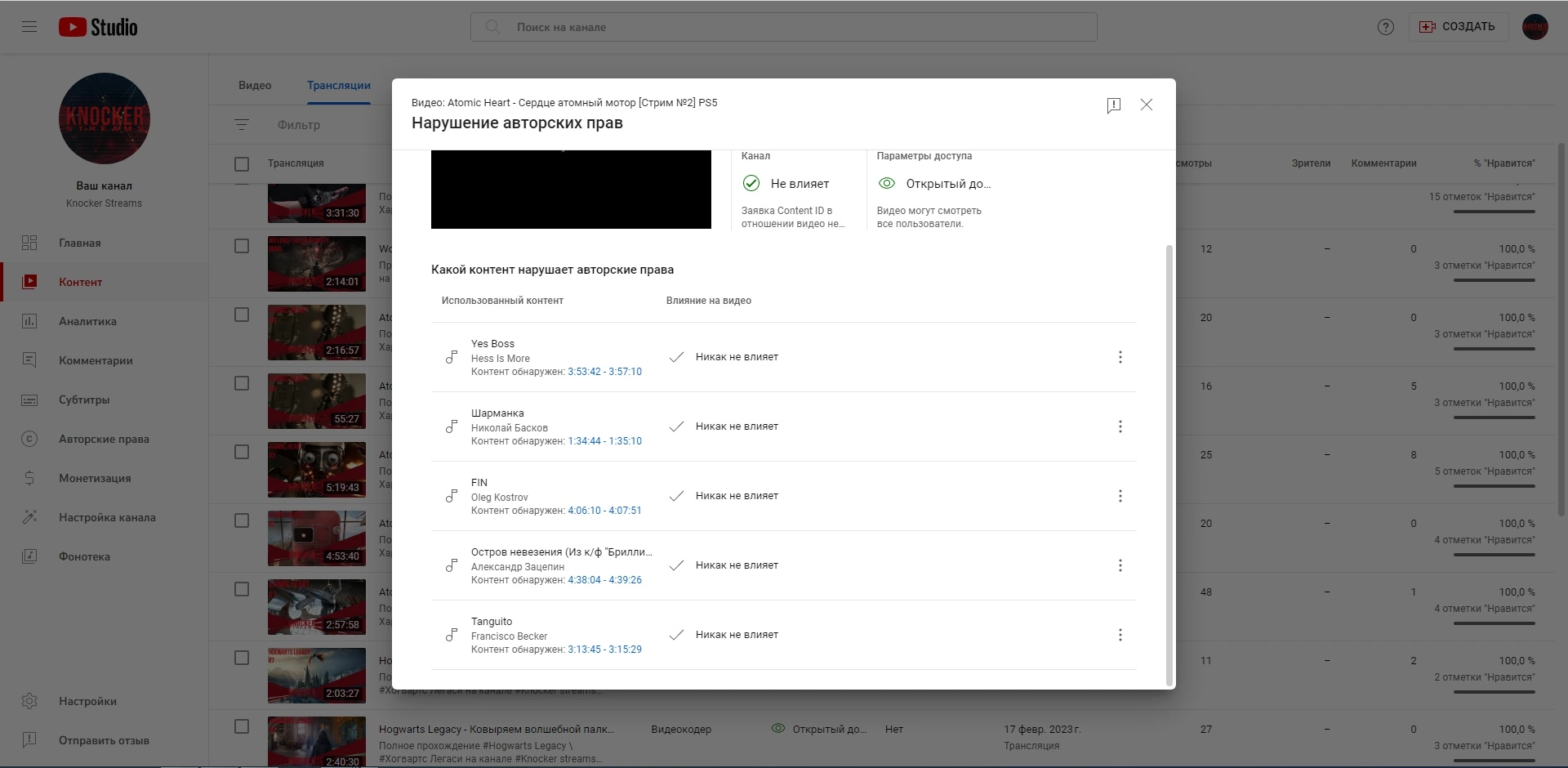Click the video preview in the dialog
This screenshot has width=1568, height=768.
[571, 190]
